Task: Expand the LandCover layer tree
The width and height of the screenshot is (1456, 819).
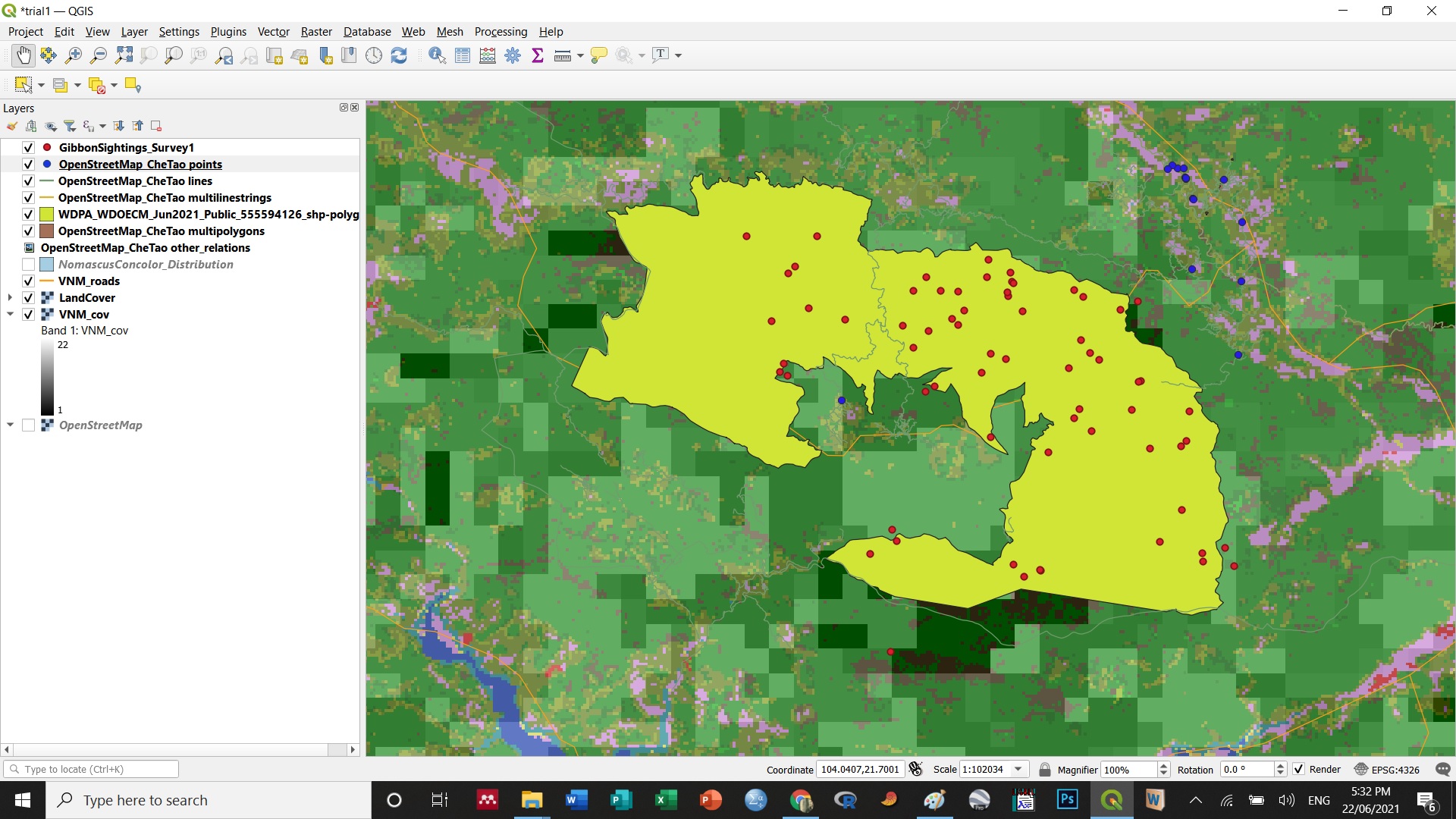Action: pyautogui.click(x=10, y=298)
